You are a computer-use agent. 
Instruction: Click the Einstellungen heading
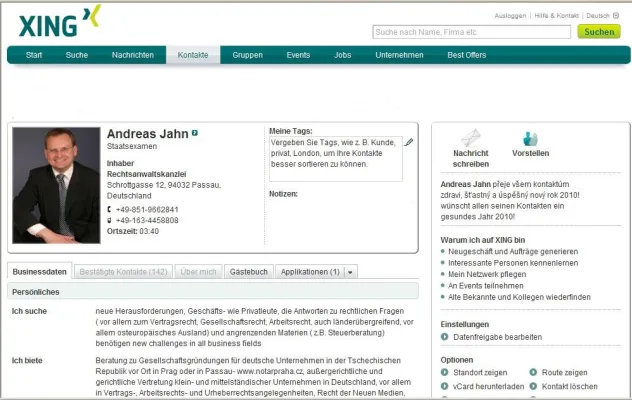(464, 324)
